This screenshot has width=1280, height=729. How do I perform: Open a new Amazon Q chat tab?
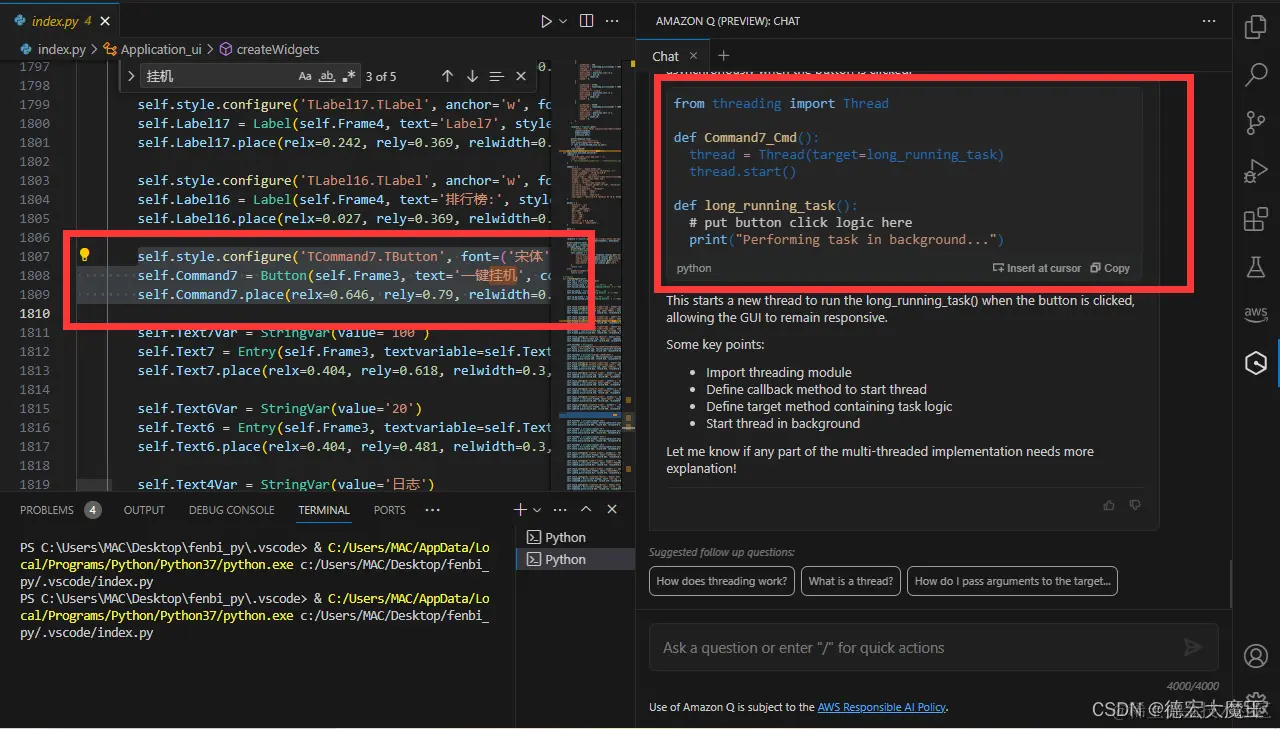click(x=724, y=56)
